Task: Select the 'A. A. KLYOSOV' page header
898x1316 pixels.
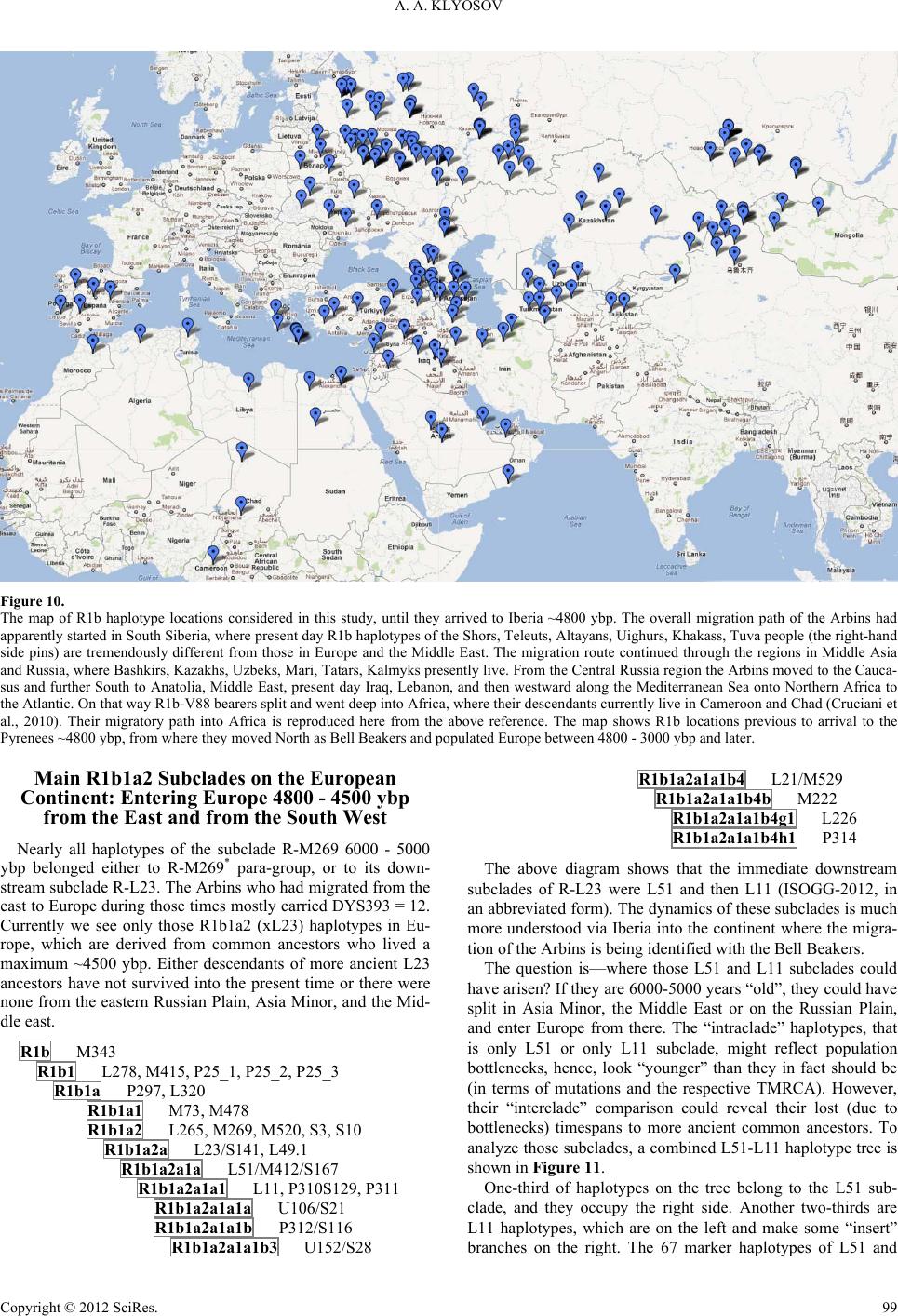Action: tap(449, 7)
